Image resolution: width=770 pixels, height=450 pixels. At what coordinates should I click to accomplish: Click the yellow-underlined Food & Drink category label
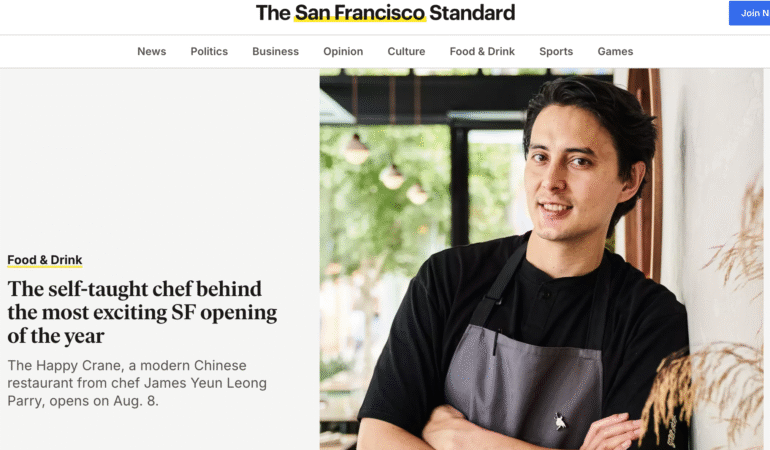[x=45, y=260]
